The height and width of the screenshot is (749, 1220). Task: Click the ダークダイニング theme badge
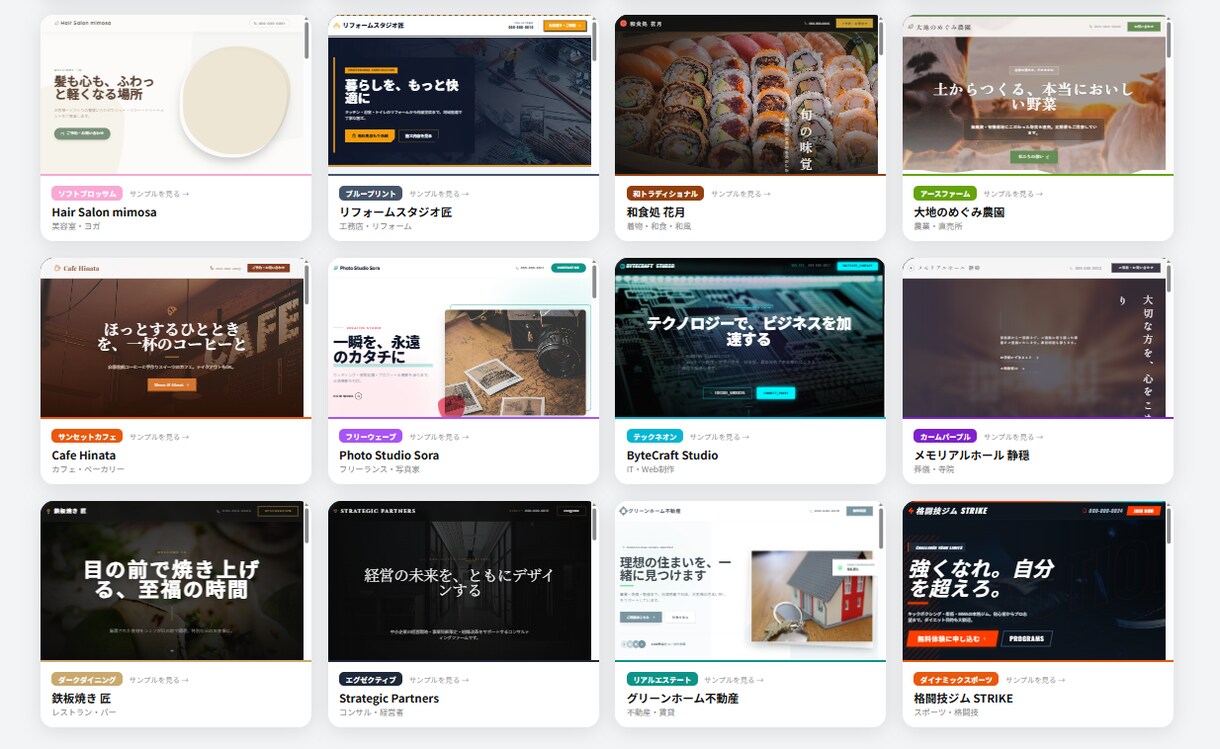coord(87,680)
